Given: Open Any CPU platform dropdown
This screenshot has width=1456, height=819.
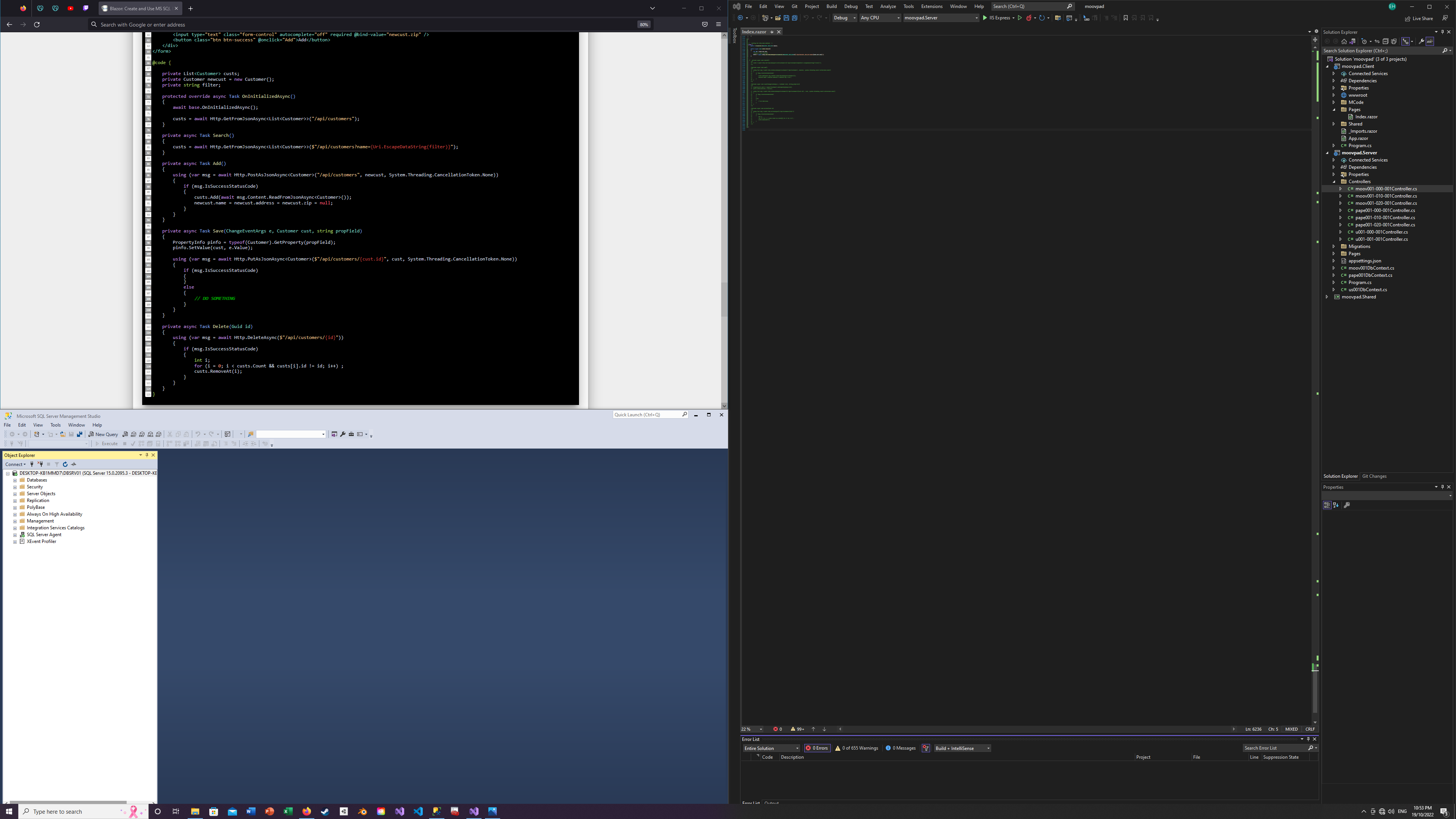Looking at the screenshot, I should tap(880, 18).
